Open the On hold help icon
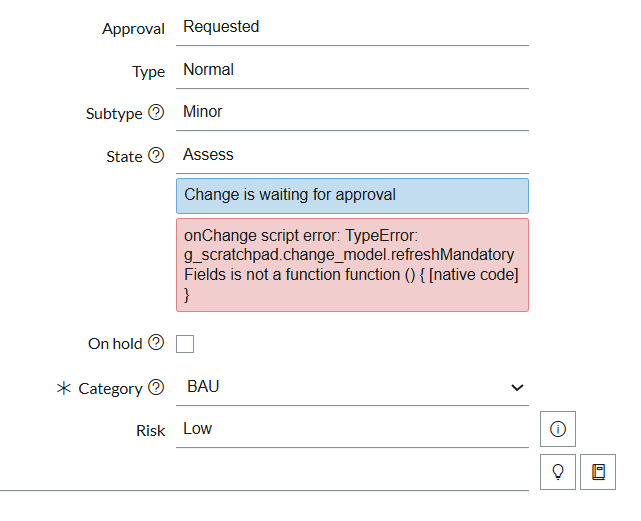Viewport: 641px width, 521px height. click(x=156, y=343)
